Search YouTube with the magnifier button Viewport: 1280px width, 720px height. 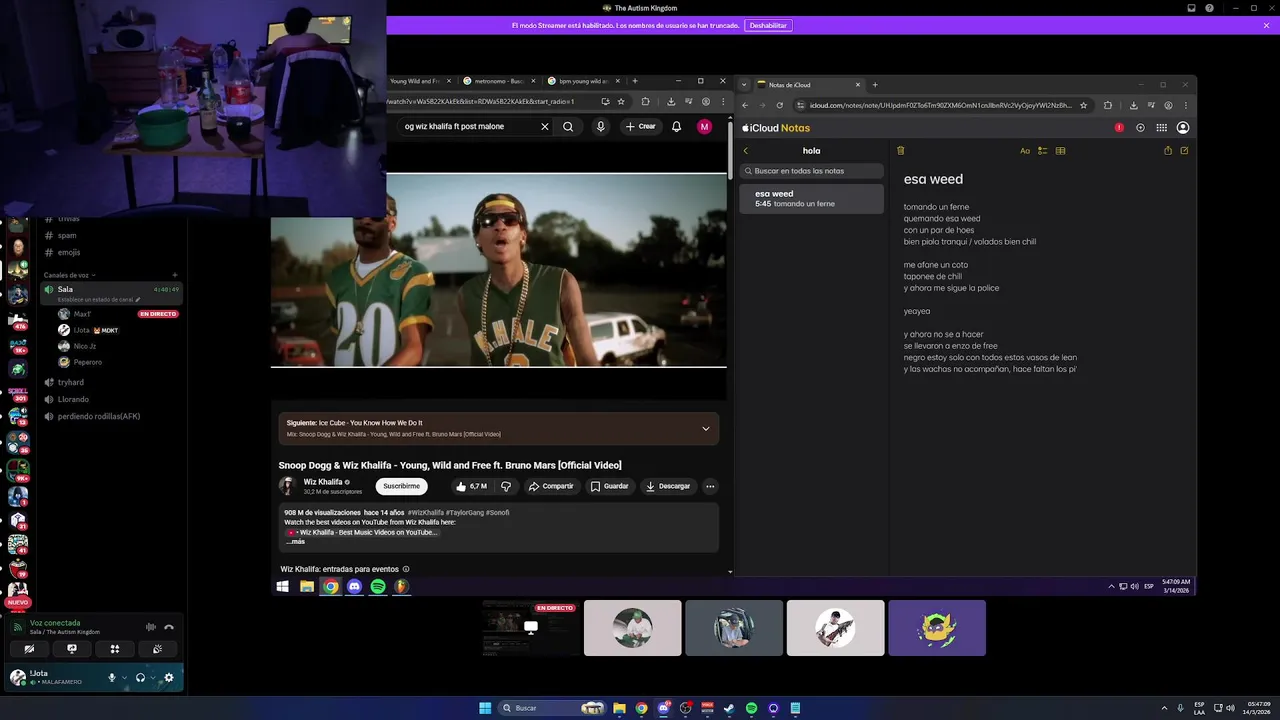click(x=568, y=126)
